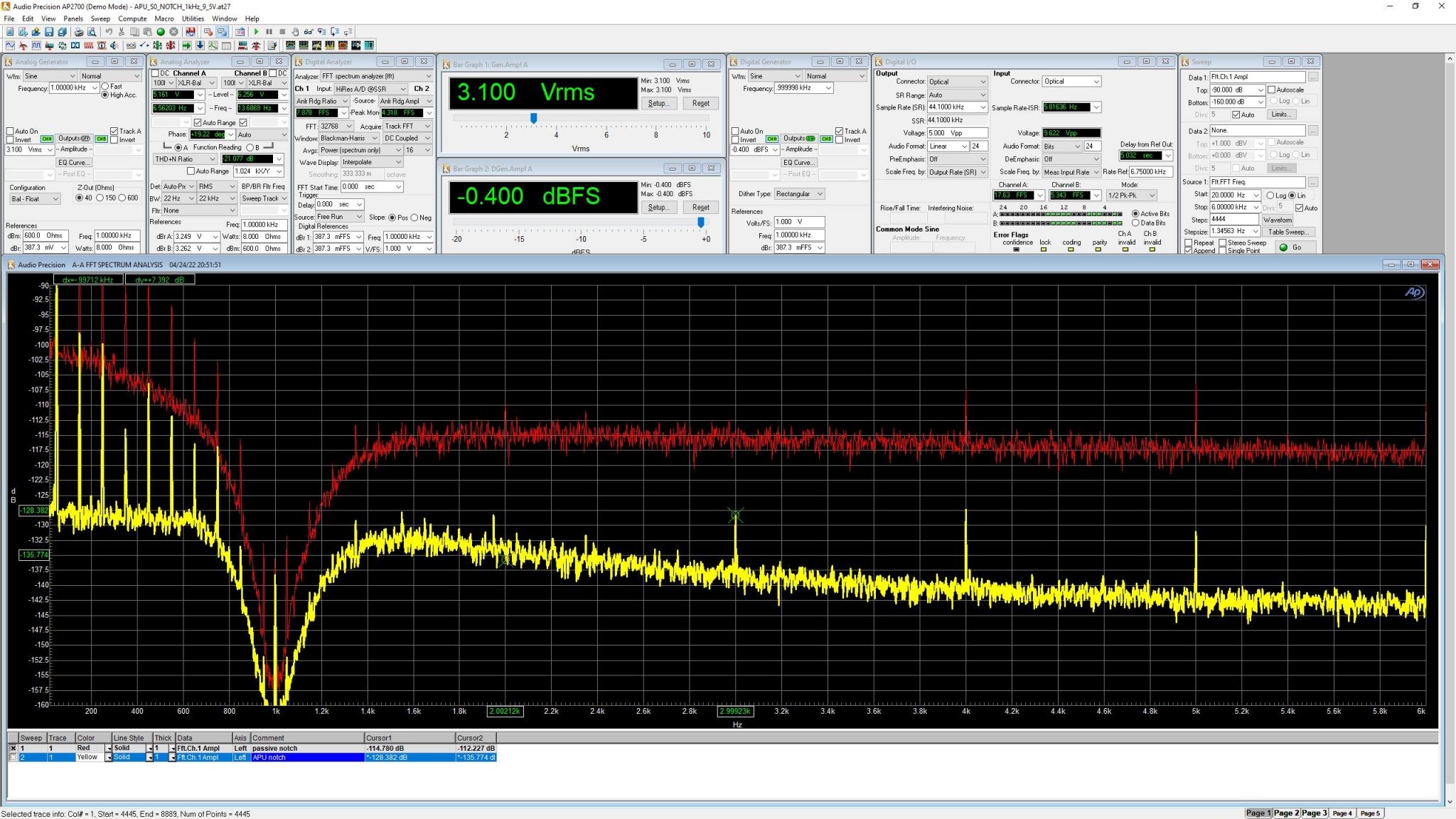
Task: Select the 'passive notch' comment cell
Action: (x=306, y=748)
